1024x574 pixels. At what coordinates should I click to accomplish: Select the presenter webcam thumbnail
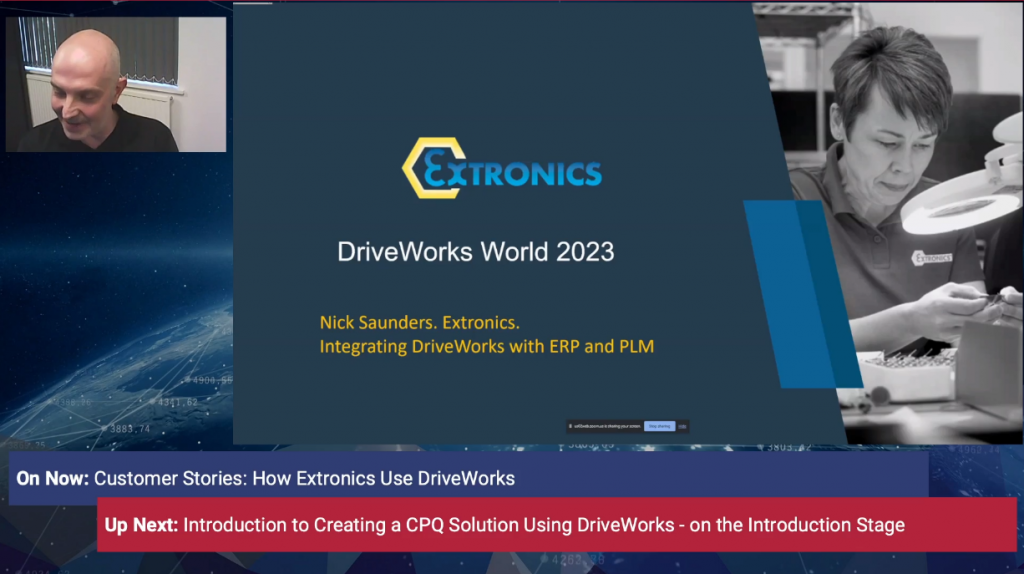click(x=116, y=84)
